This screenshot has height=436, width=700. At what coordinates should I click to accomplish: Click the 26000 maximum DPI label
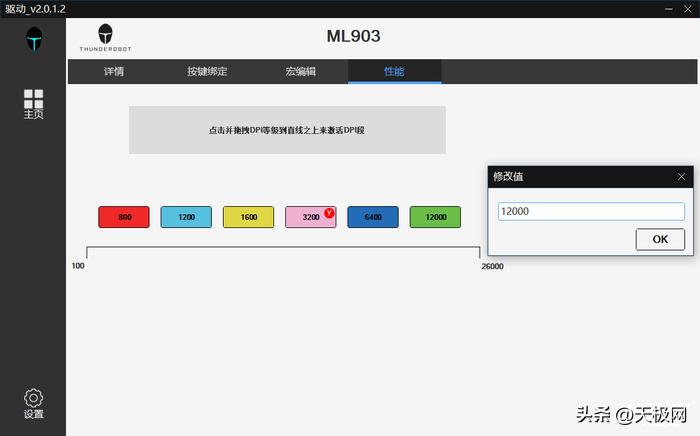[x=492, y=266]
